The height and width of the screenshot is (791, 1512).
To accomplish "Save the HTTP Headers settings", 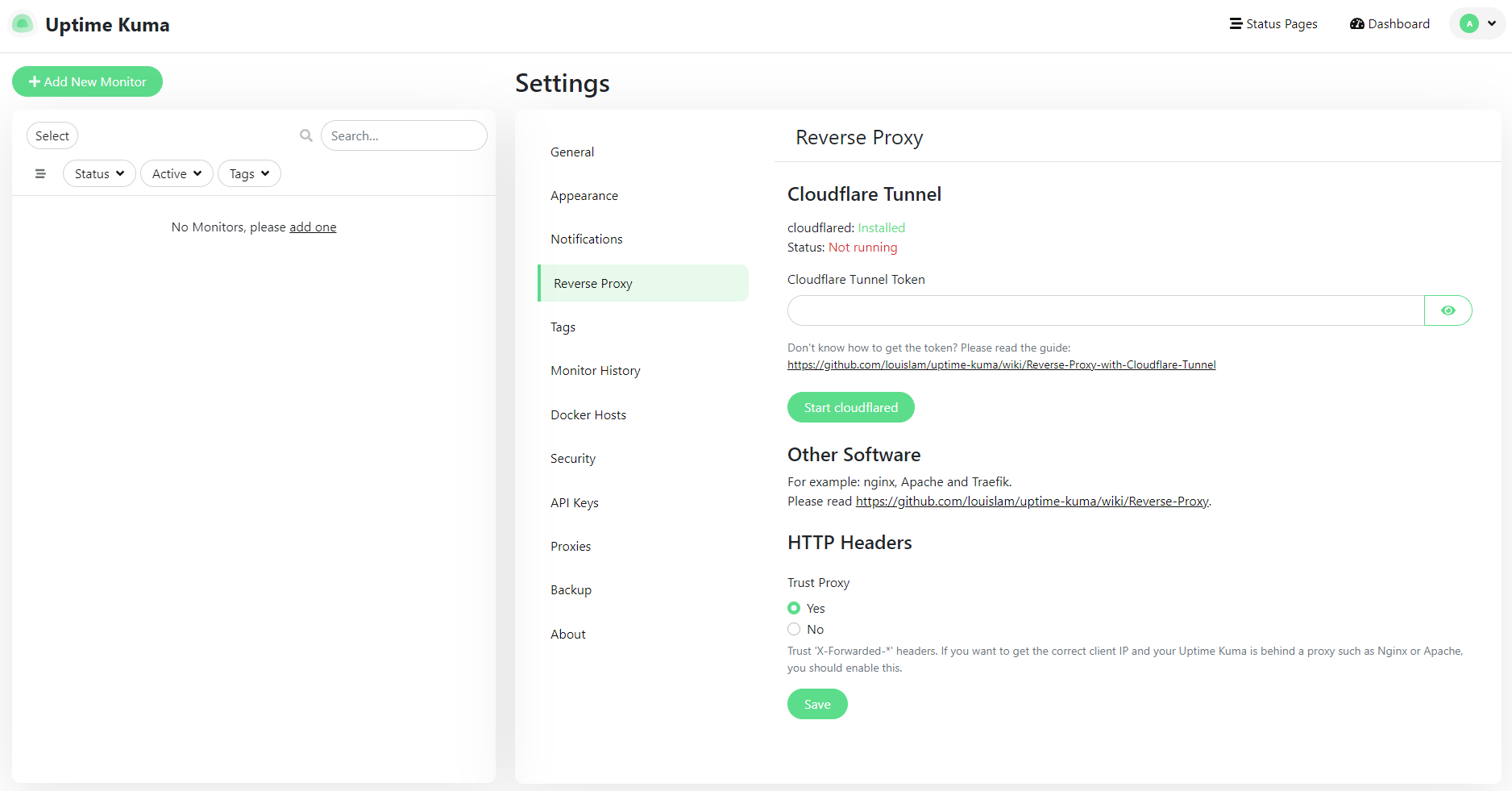I will tap(817, 704).
